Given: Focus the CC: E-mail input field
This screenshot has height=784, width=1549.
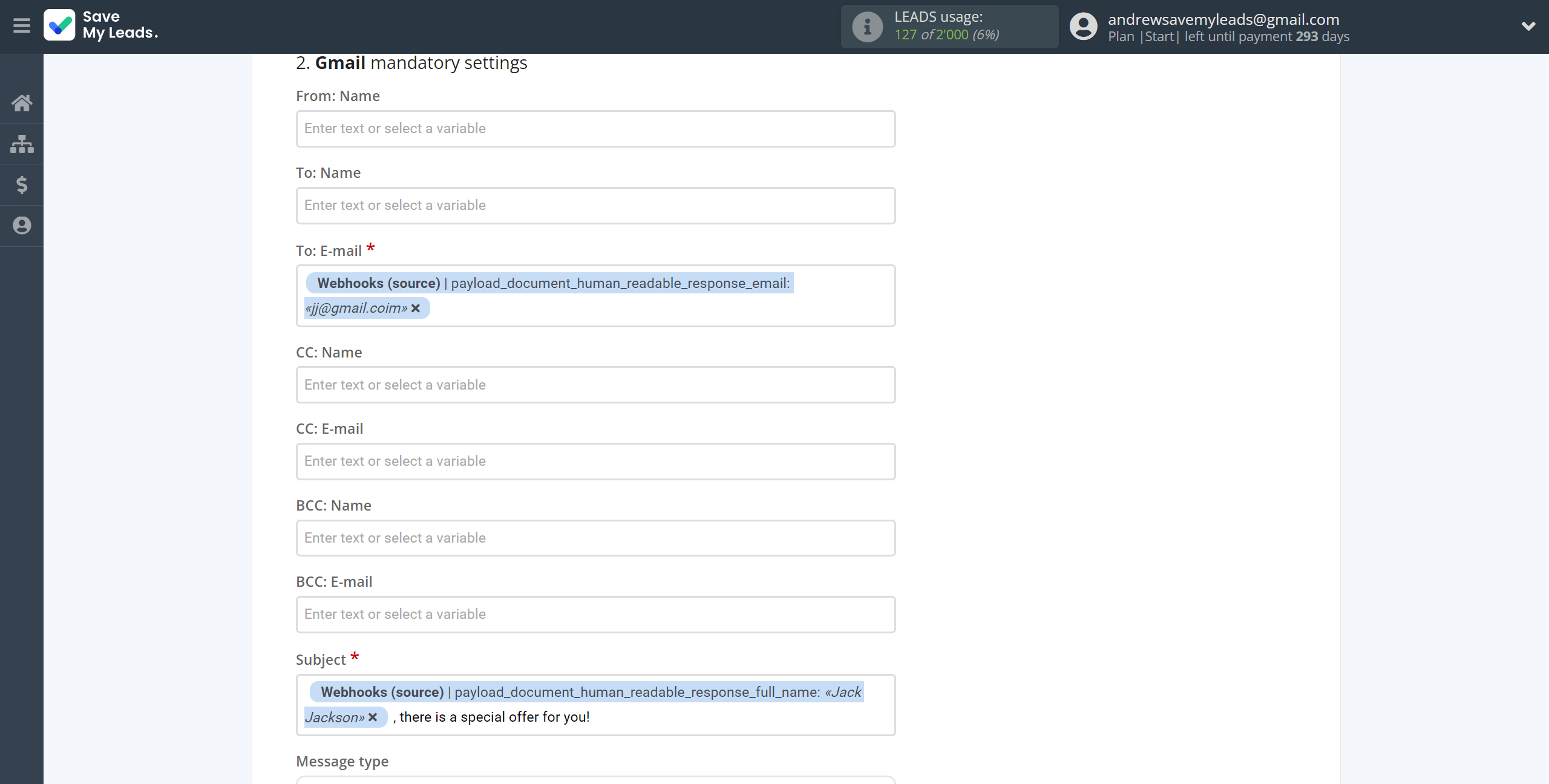Looking at the screenshot, I should 595,462.
